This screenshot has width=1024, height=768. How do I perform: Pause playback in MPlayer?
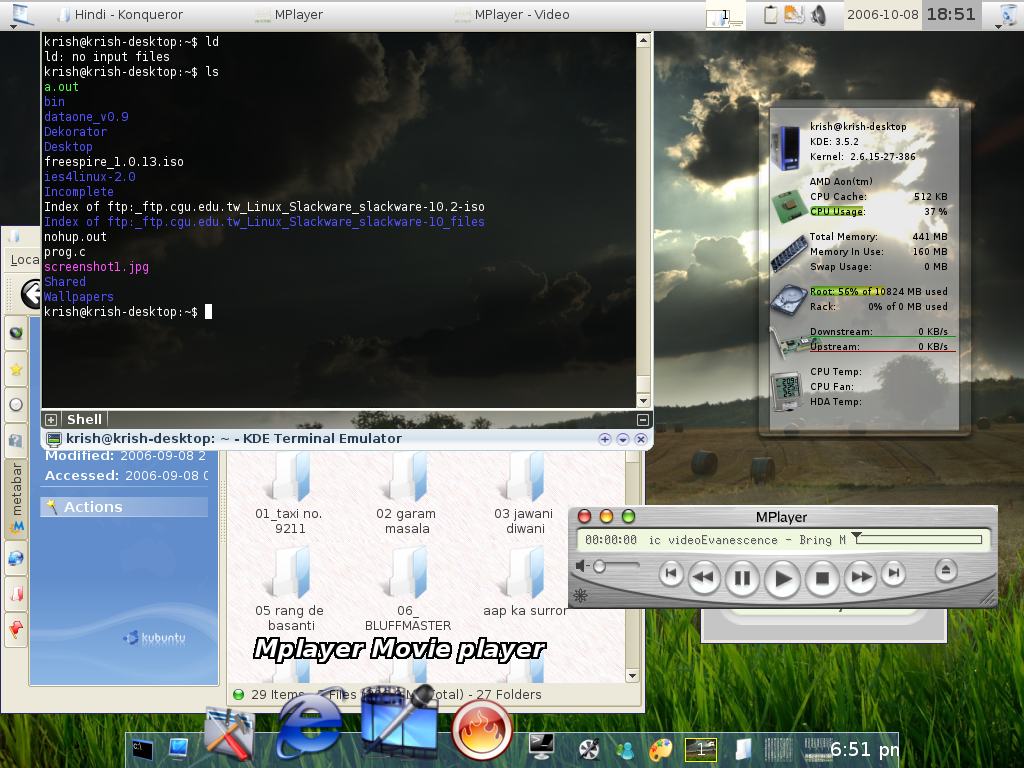(743, 577)
